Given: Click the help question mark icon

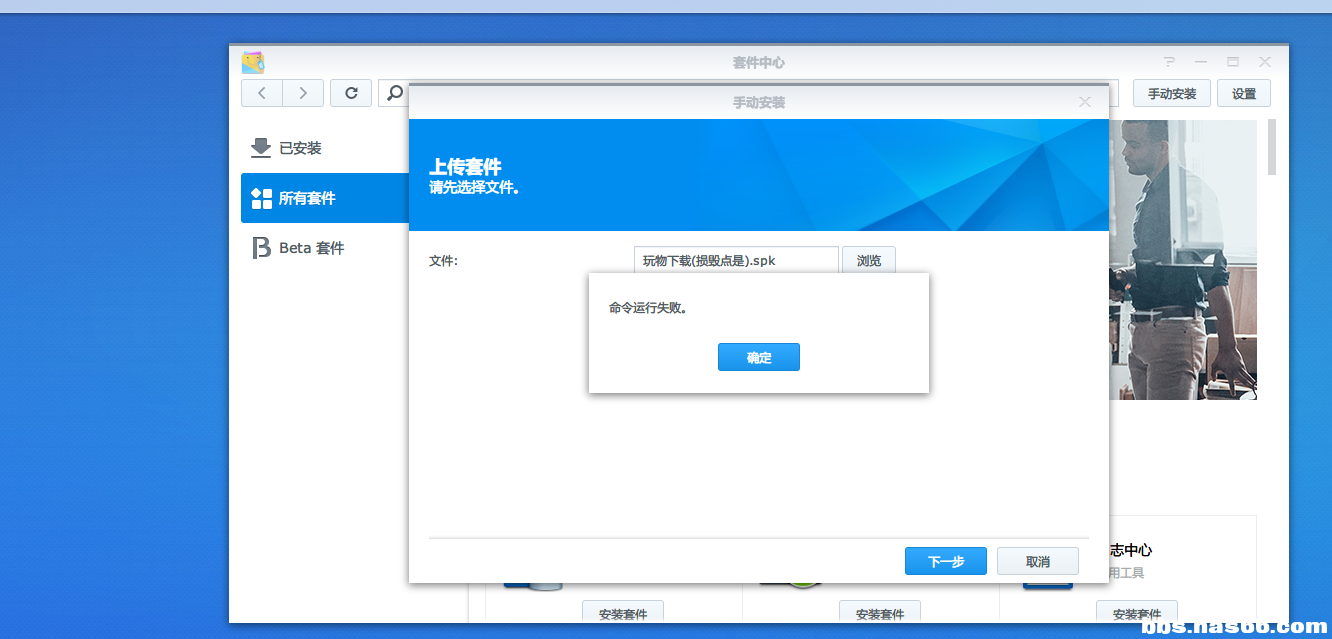Looking at the screenshot, I should [1168, 61].
